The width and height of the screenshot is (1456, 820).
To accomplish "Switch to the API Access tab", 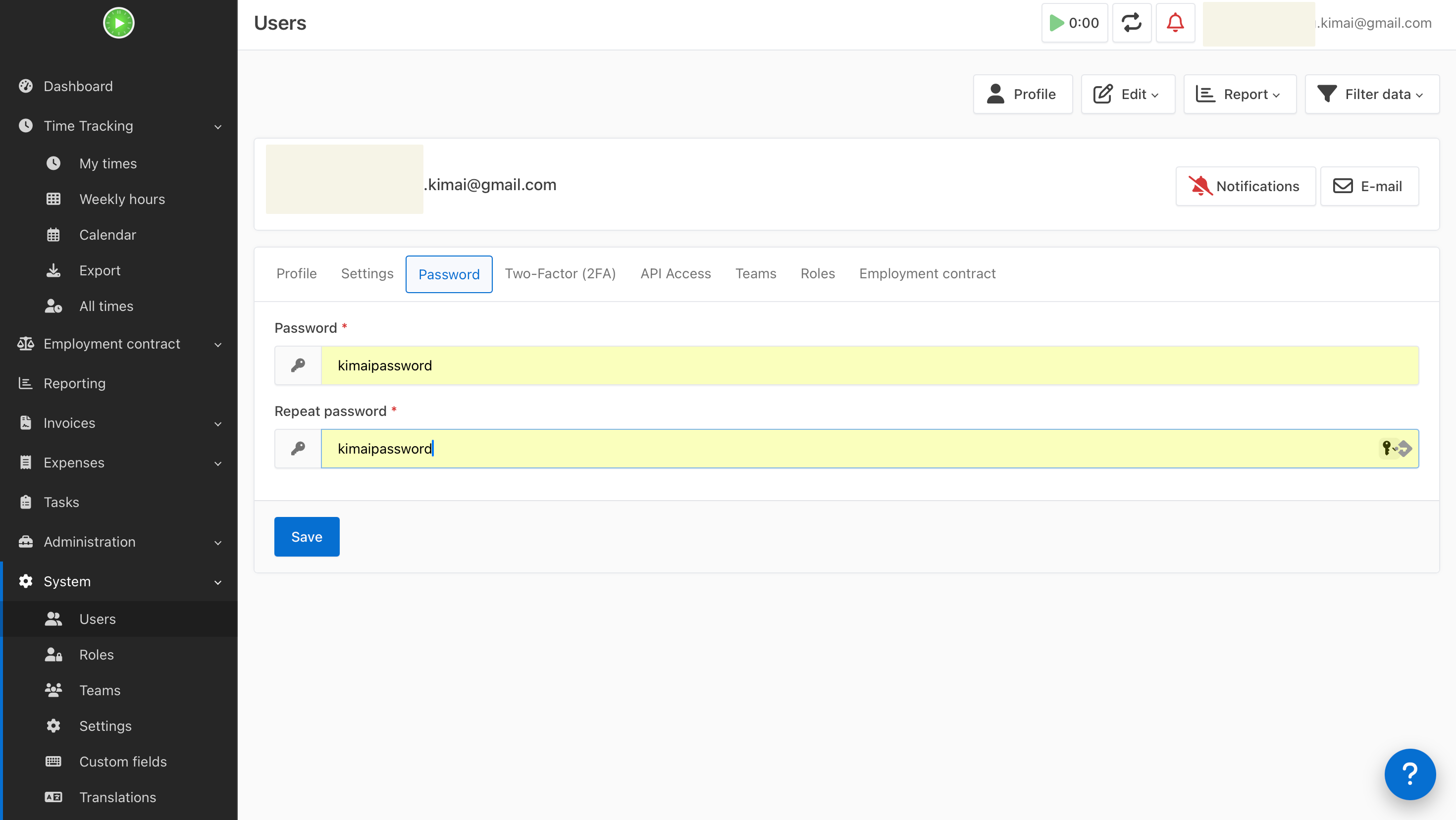I will [676, 273].
